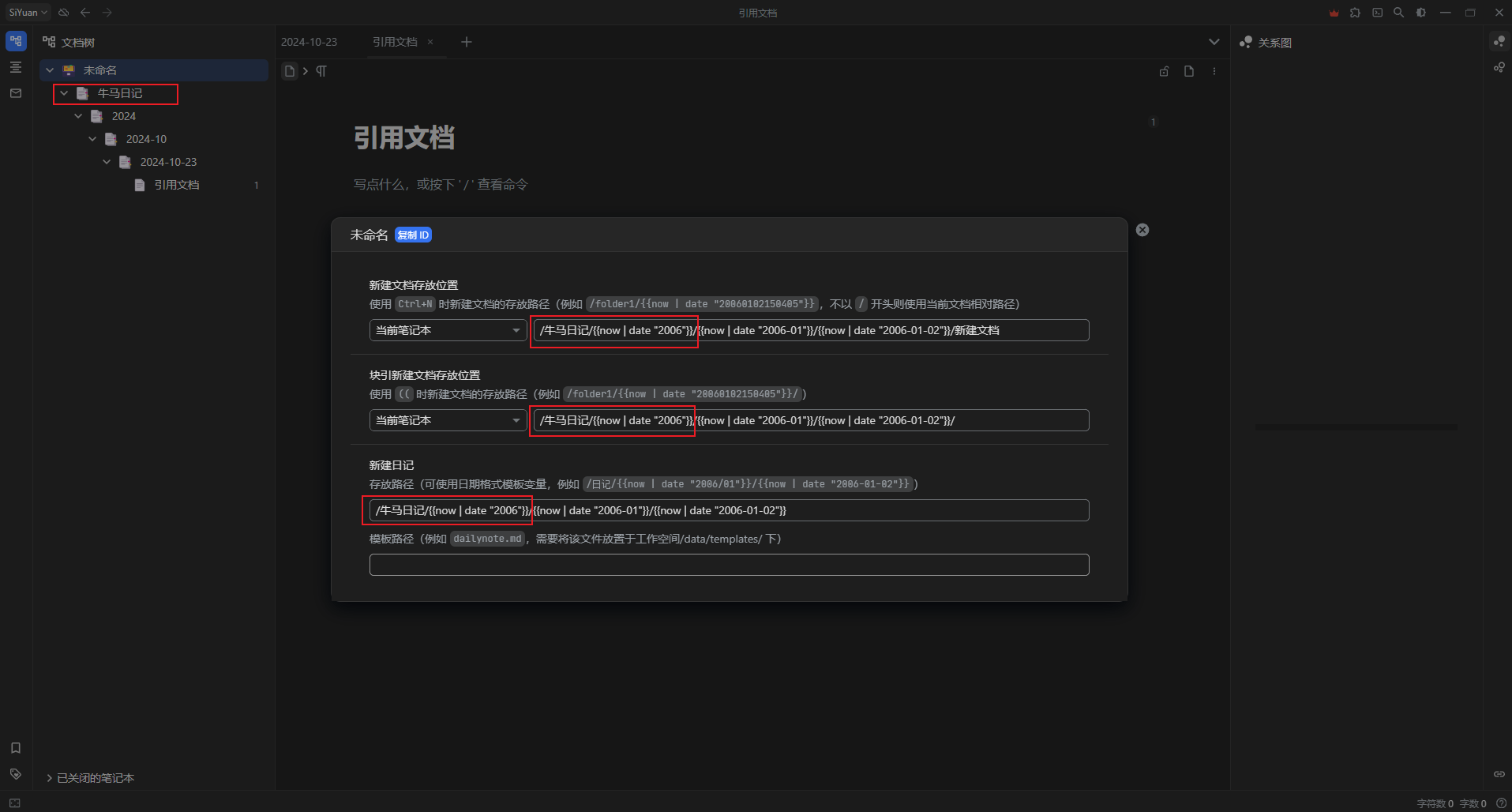
Task: Click the red crown membership icon
Action: [1334, 13]
